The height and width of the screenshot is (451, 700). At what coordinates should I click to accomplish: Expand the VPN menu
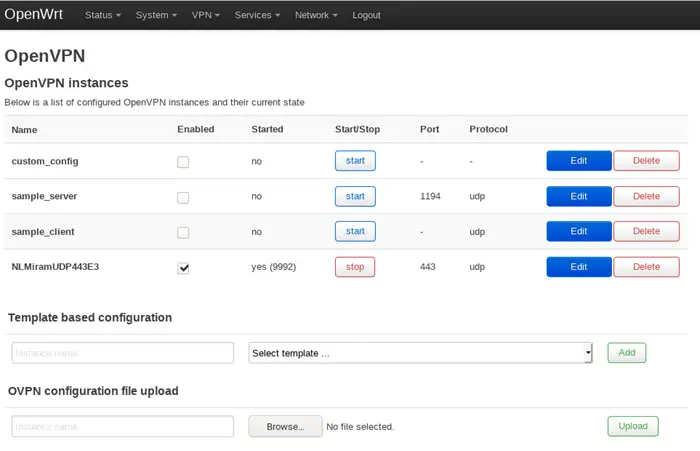point(206,15)
